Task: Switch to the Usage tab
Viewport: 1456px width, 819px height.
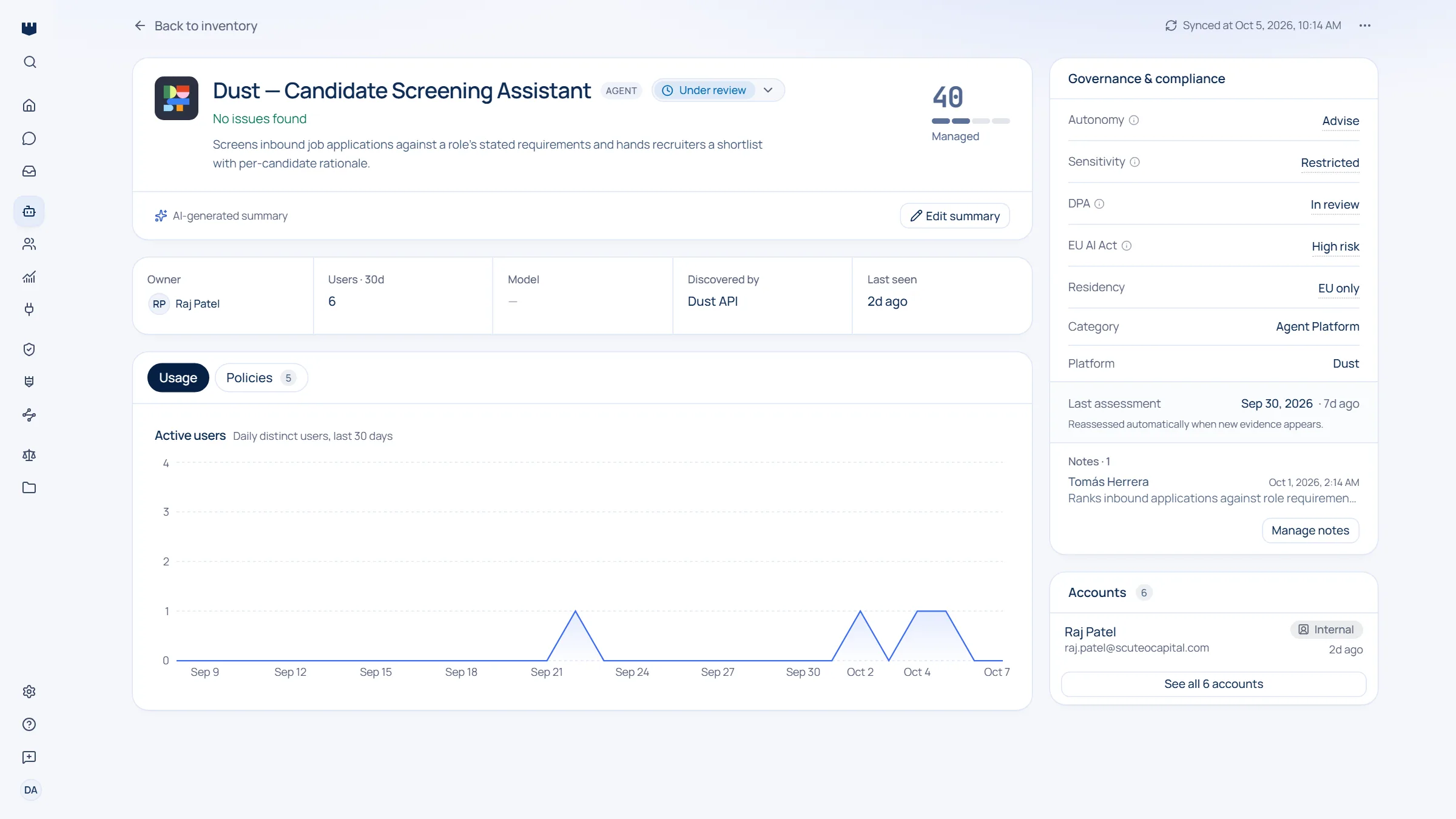Action: (x=178, y=378)
